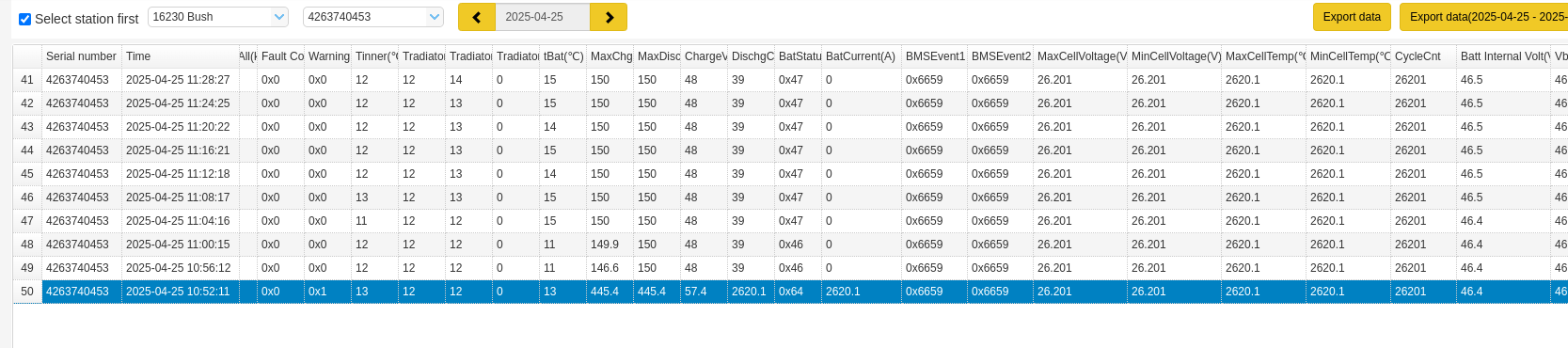Select time cell 2025-04-25 11:28:27
This screenshot has width=1568, height=348.
click(x=181, y=80)
